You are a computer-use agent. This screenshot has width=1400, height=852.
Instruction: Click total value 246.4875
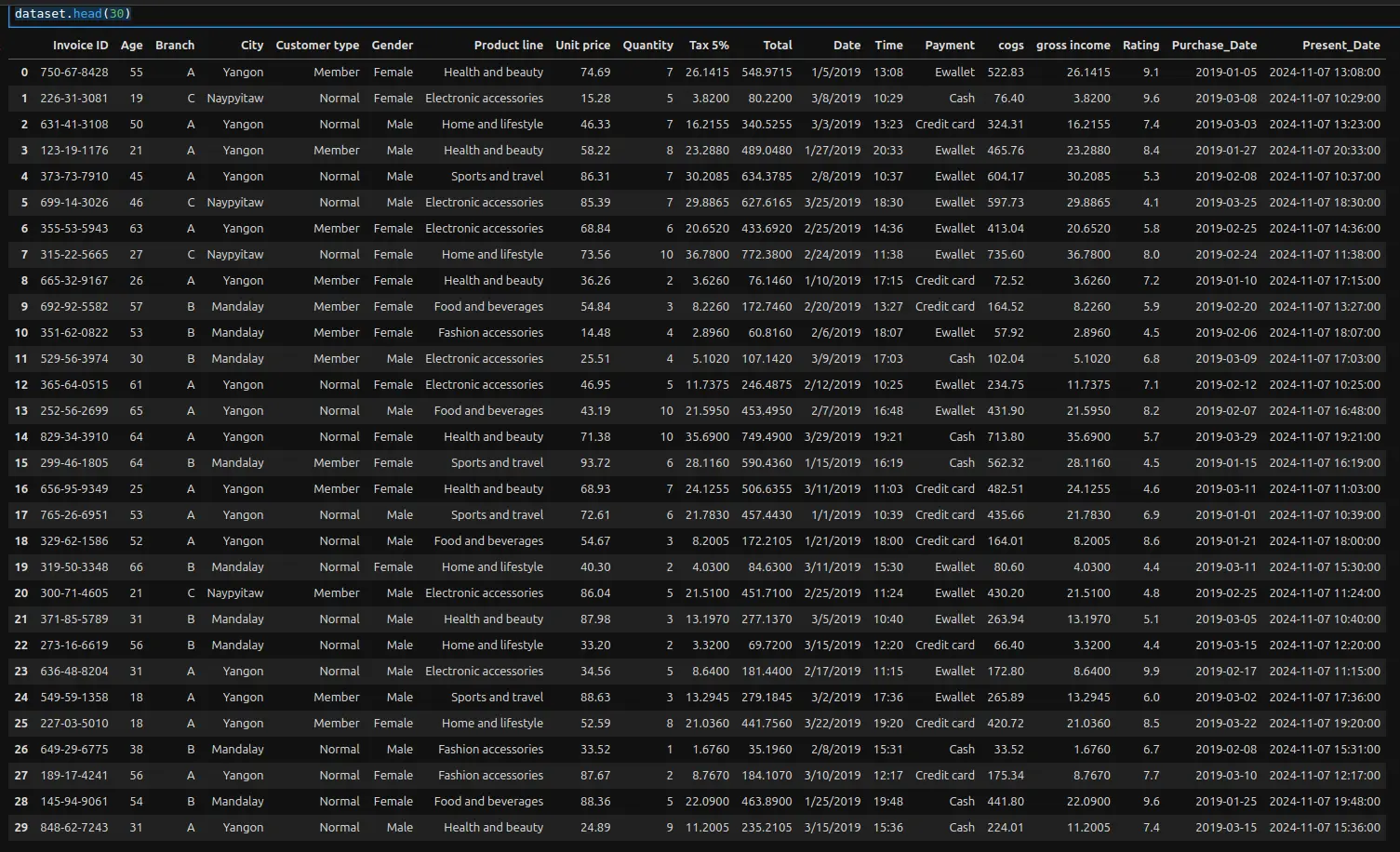767,384
